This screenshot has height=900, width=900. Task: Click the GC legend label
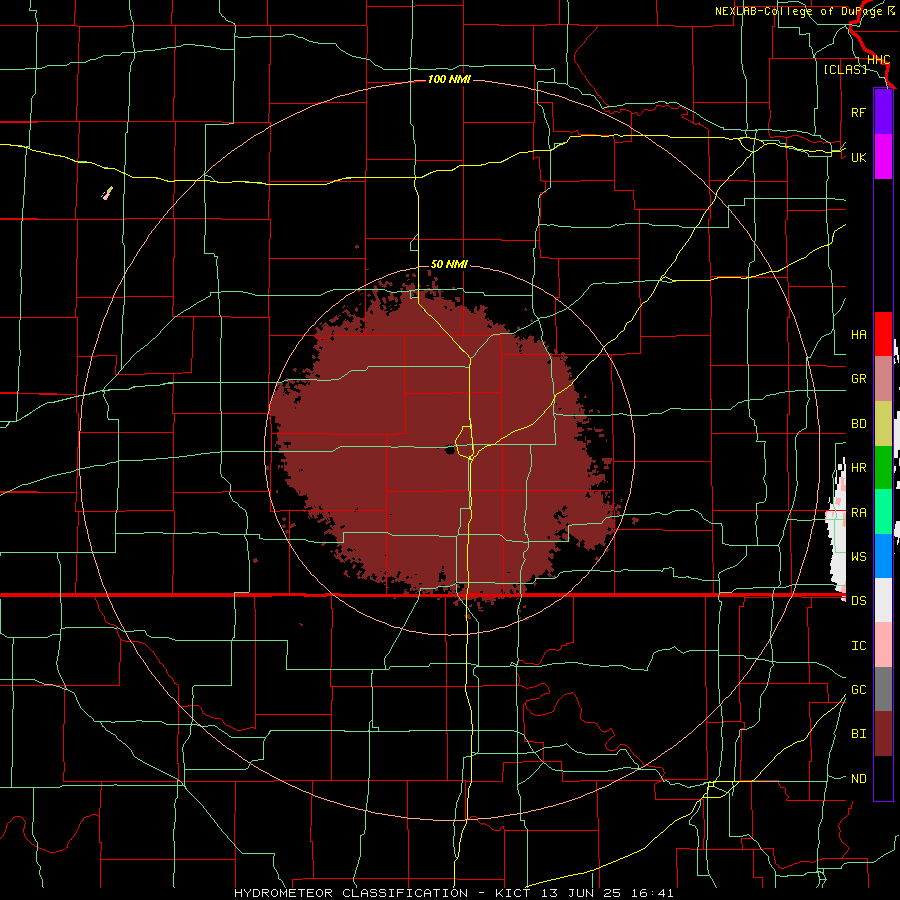coord(858,690)
